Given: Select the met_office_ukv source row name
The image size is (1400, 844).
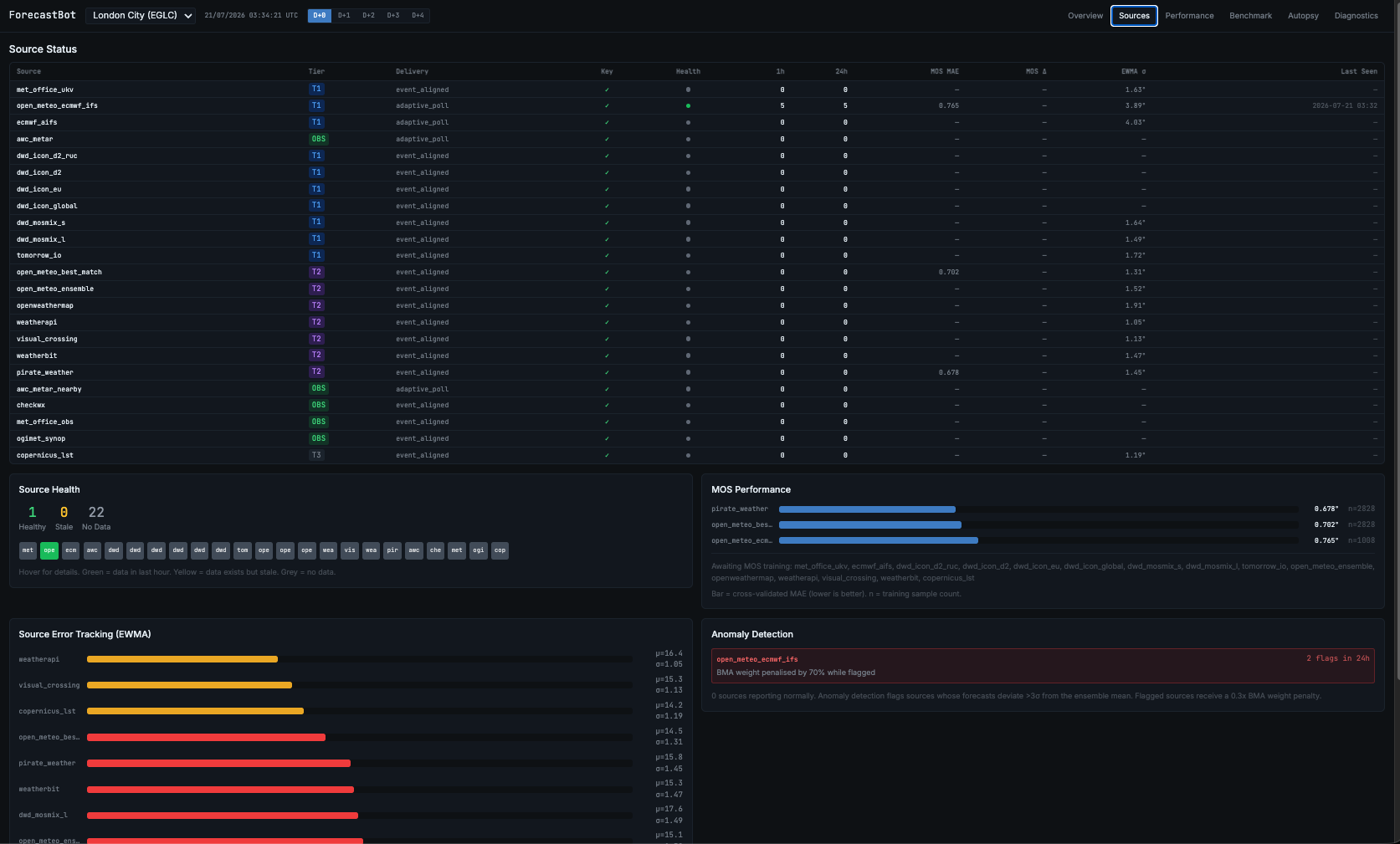Looking at the screenshot, I should [x=45, y=90].
